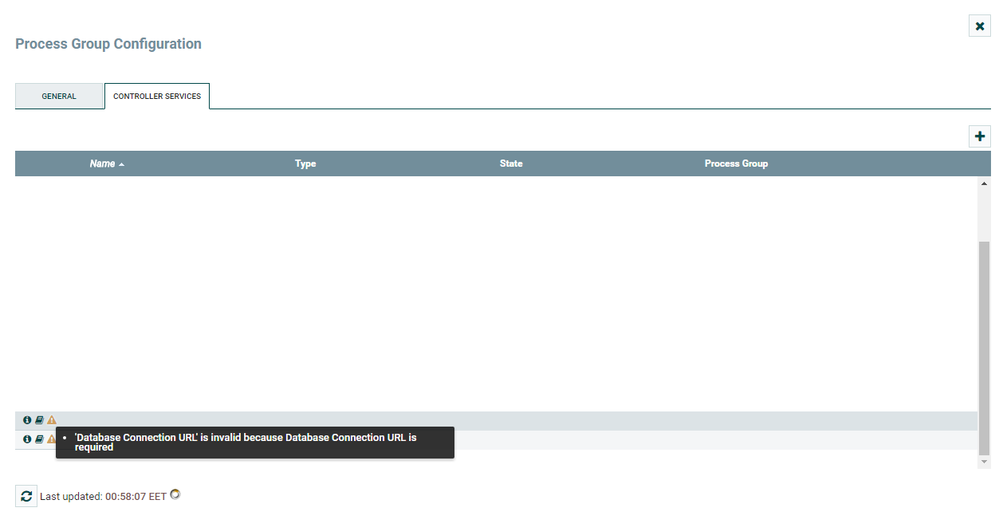Click warning triangle in highlighted upper row
The height and width of the screenshot is (516, 999).
pos(52,420)
